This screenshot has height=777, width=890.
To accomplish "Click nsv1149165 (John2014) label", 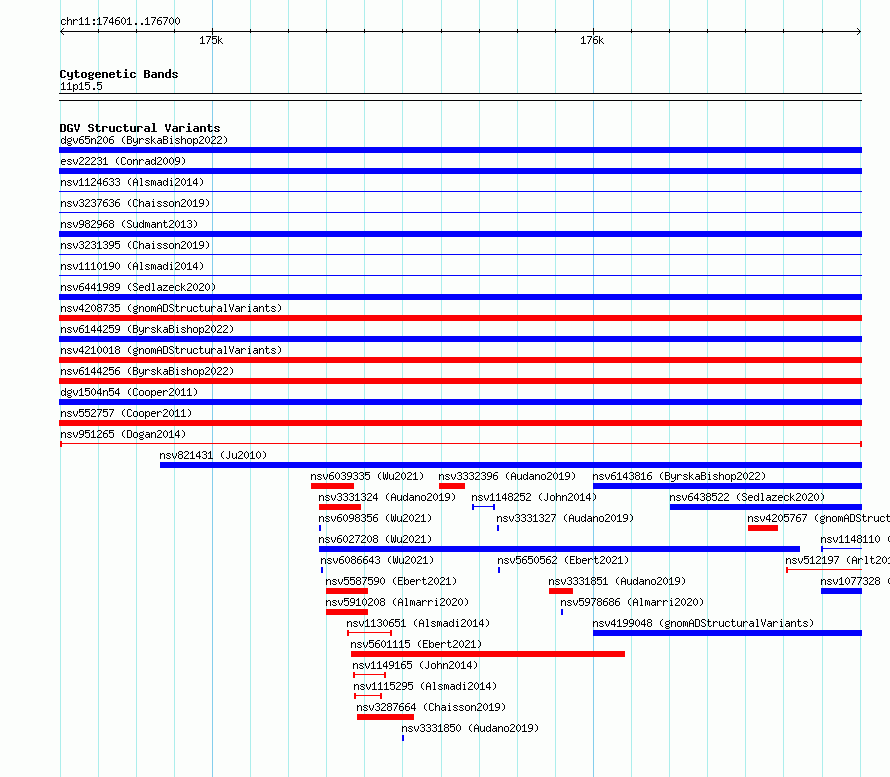I will tap(415, 665).
